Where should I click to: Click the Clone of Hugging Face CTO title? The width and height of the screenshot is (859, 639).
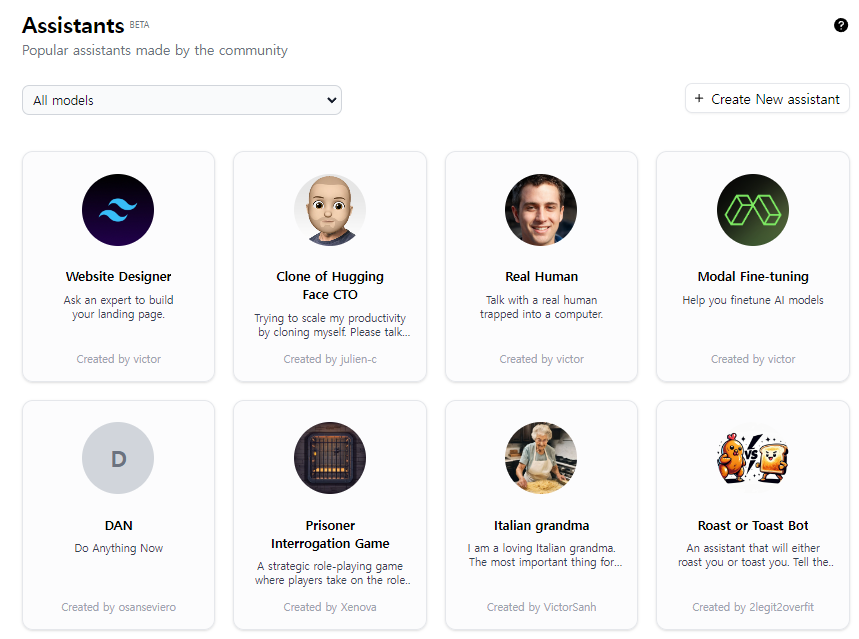click(330, 286)
